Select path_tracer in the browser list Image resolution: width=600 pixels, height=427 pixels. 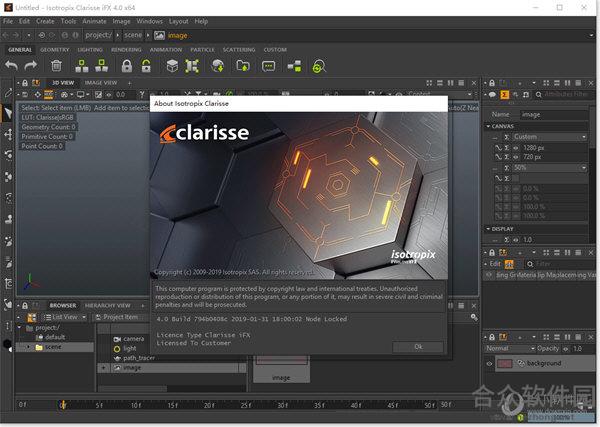point(139,358)
